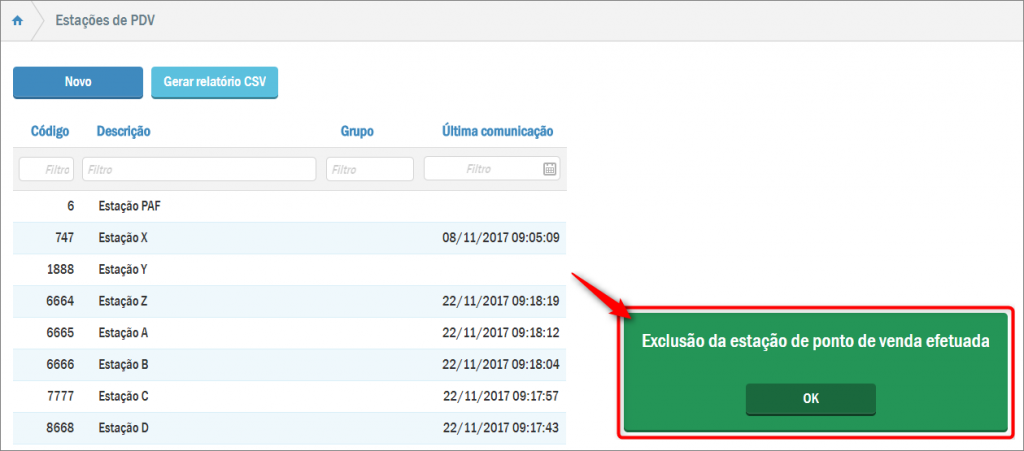The image size is (1024, 451).
Task: Focus the Código filter field
Action: coord(46,169)
